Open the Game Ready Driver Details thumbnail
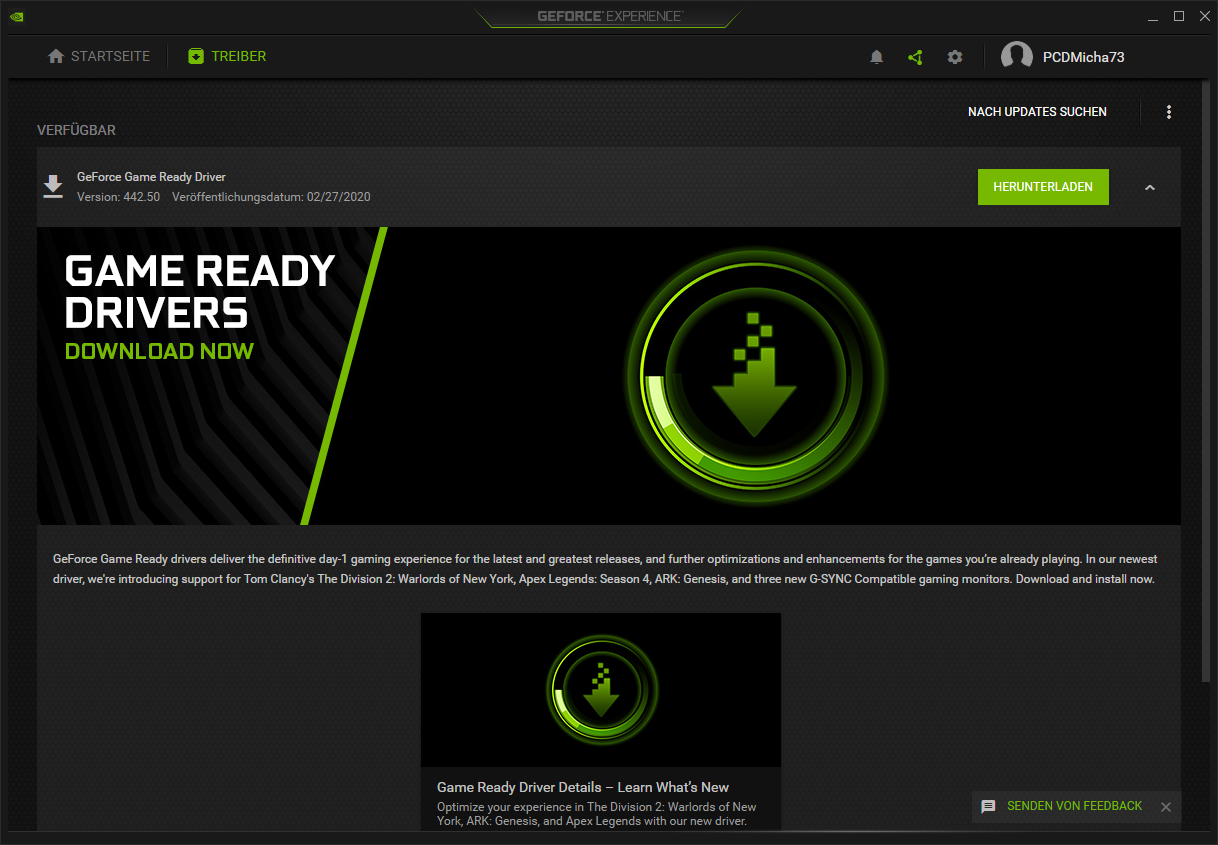 [601, 690]
